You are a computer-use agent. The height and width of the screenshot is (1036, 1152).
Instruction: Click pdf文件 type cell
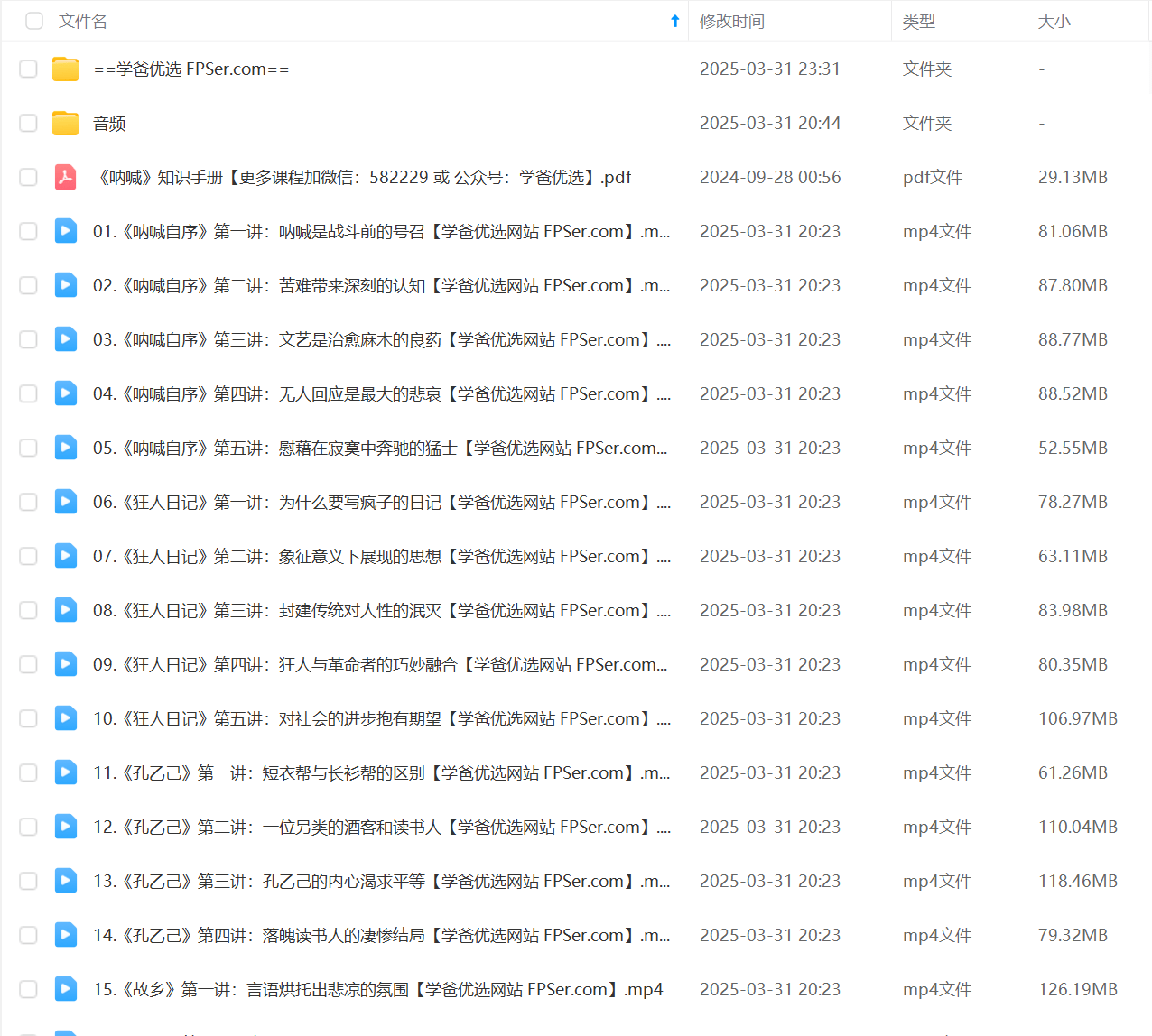pos(933,177)
